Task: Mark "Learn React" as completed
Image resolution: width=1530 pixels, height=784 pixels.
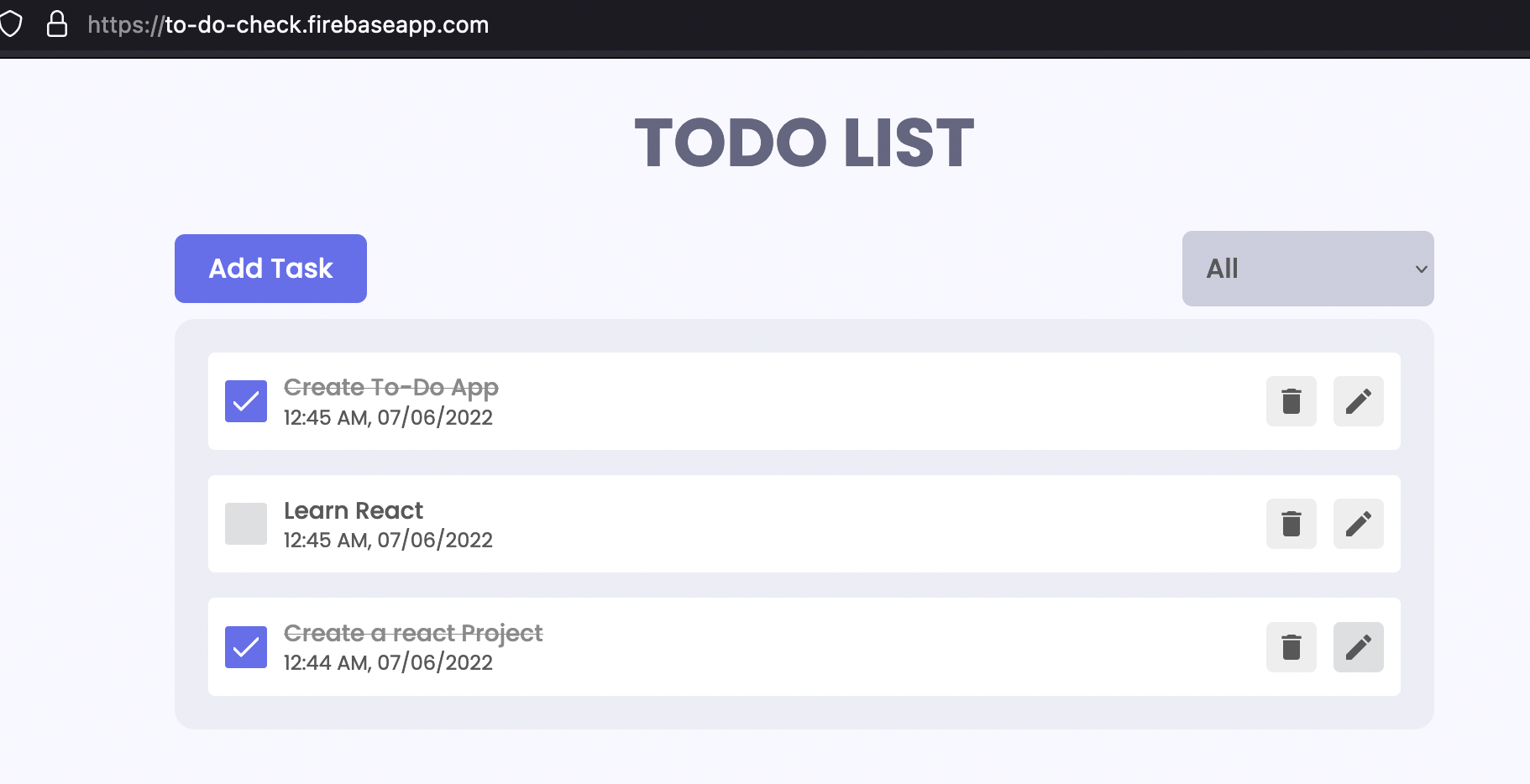Action: coord(244,524)
